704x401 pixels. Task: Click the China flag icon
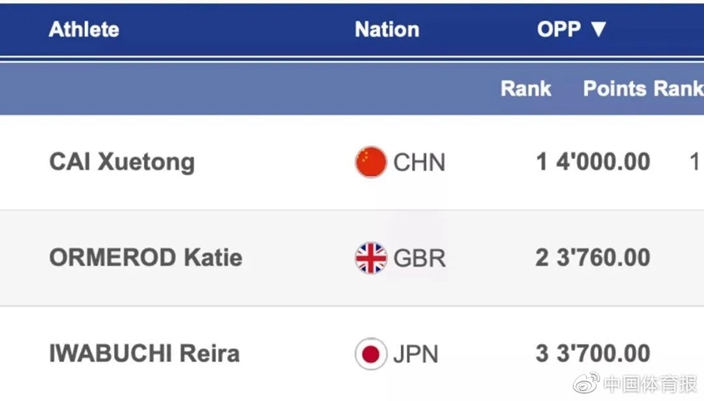coord(370,162)
